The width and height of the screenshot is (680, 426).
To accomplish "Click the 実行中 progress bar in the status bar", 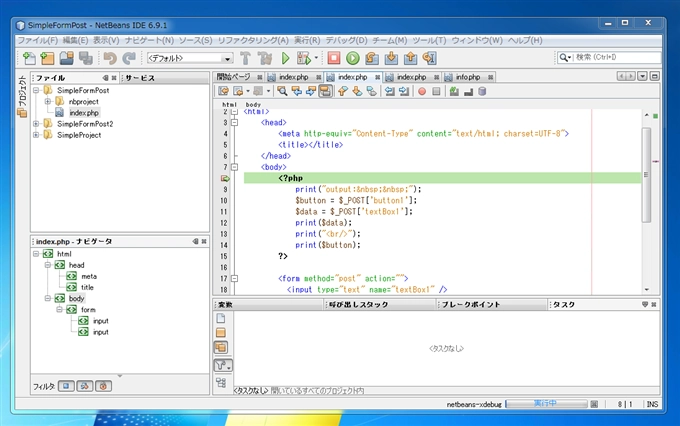I will tap(546, 404).
